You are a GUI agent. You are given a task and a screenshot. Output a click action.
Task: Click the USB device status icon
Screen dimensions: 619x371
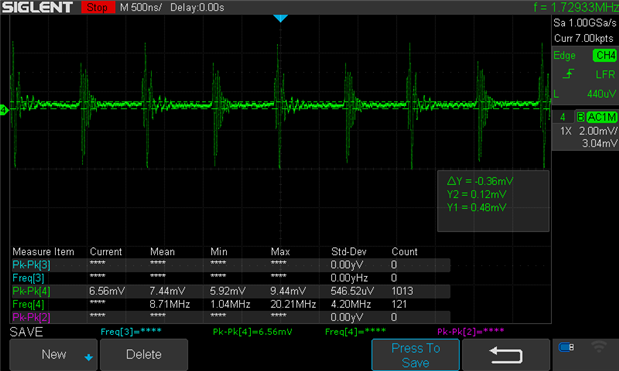(566, 347)
